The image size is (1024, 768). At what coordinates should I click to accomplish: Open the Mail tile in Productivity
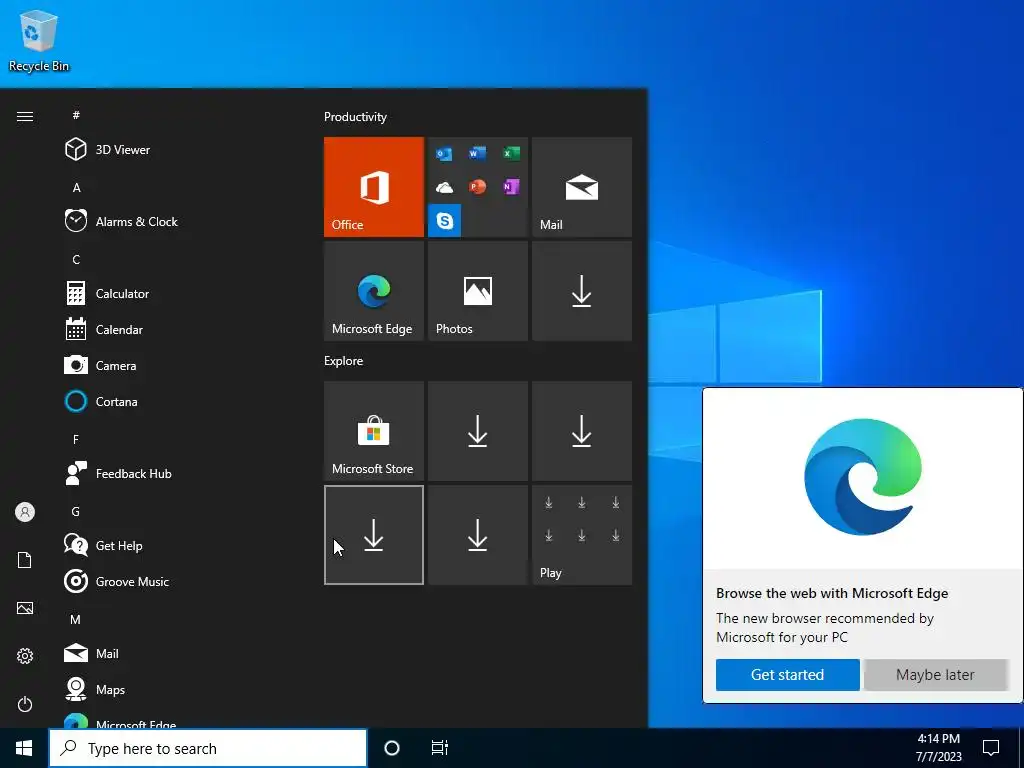[582, 187]
